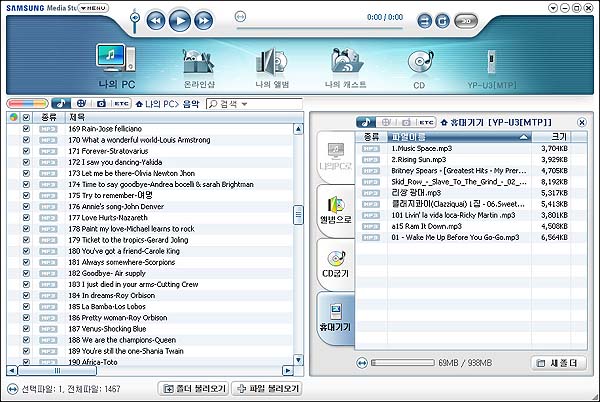Toggle the select-all checkbox in header
The width and height of the screenshot is (600, 402).
coord(26,117)
